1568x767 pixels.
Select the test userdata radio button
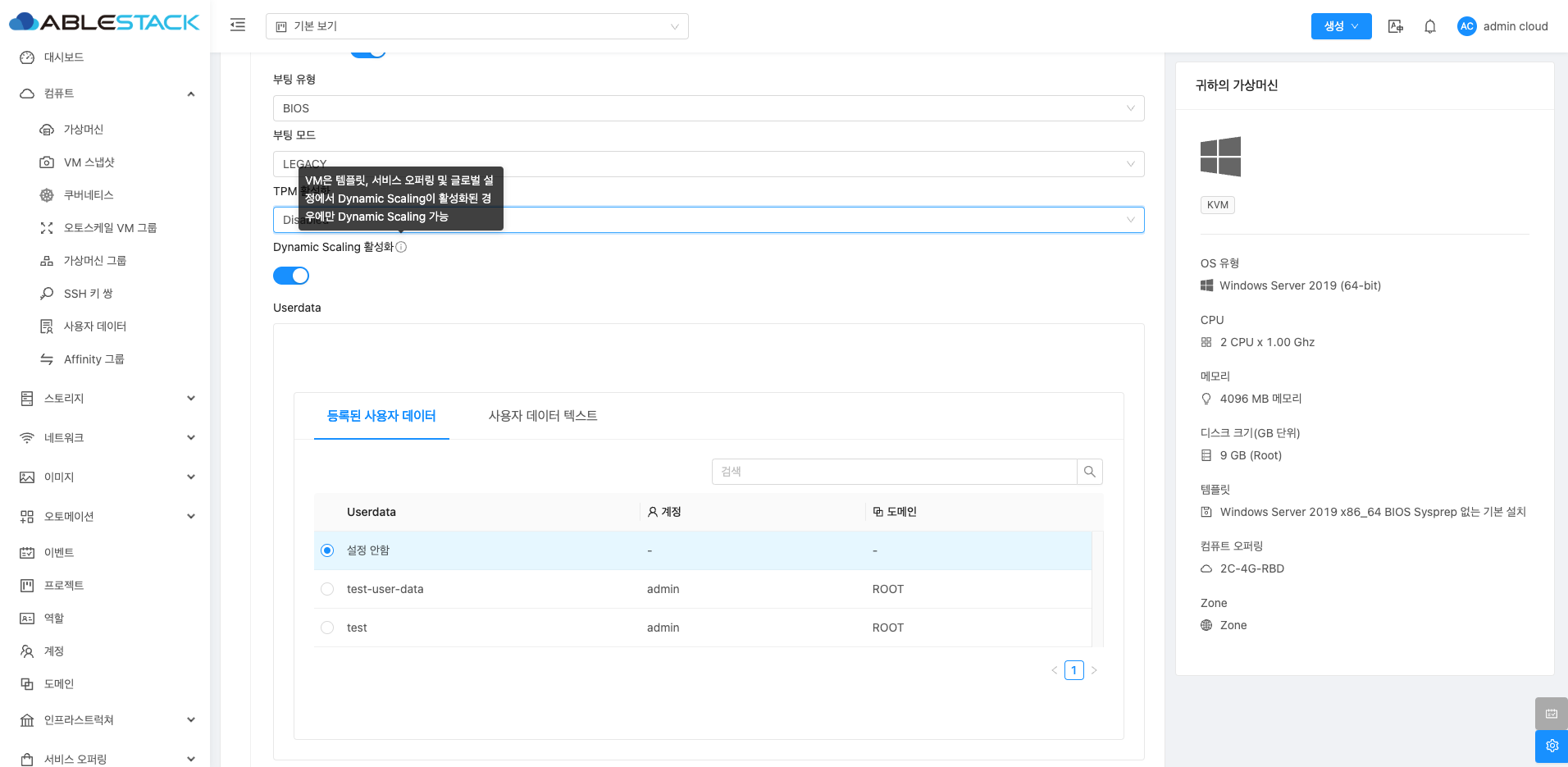point(327,628)
